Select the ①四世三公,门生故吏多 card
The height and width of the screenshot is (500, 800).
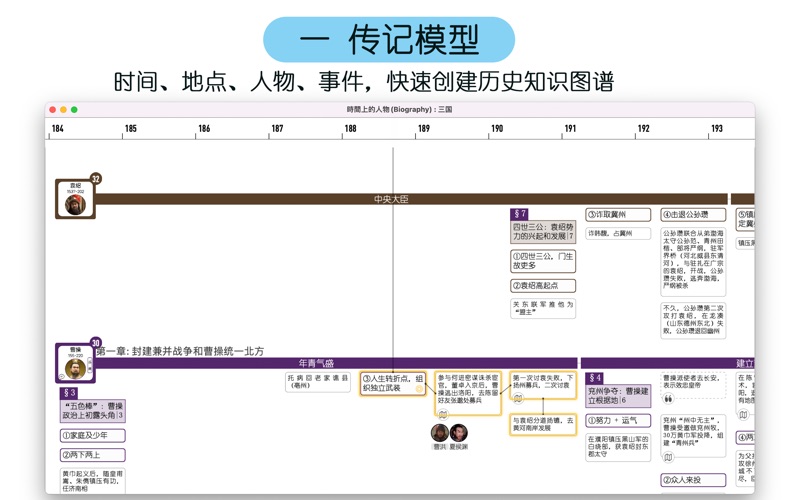pos(543,261)
